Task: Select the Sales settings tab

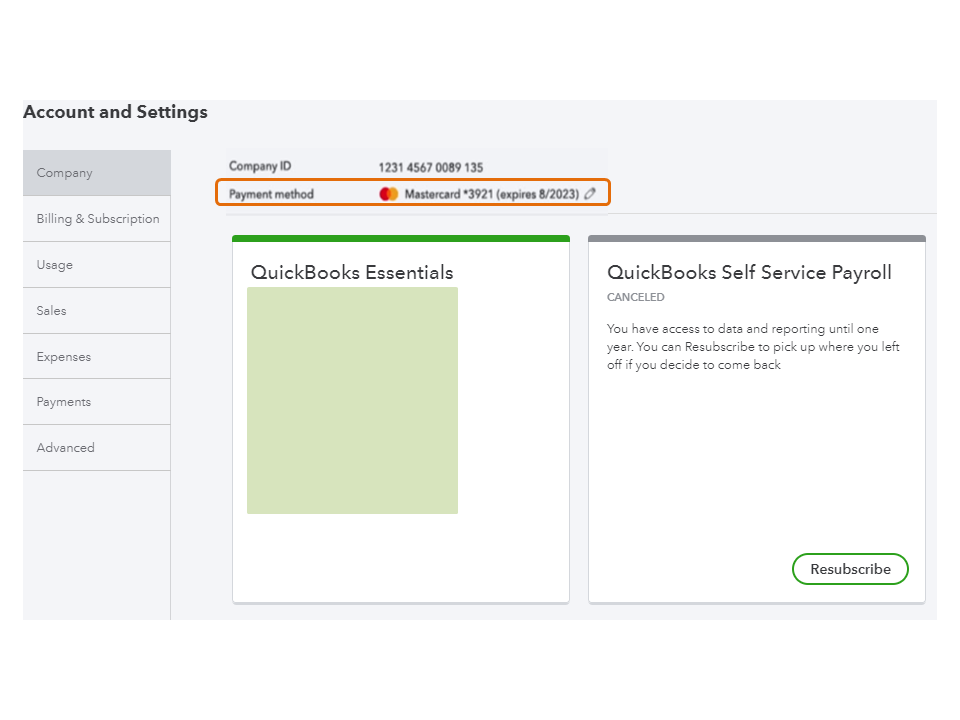Action: coord(96,310)
